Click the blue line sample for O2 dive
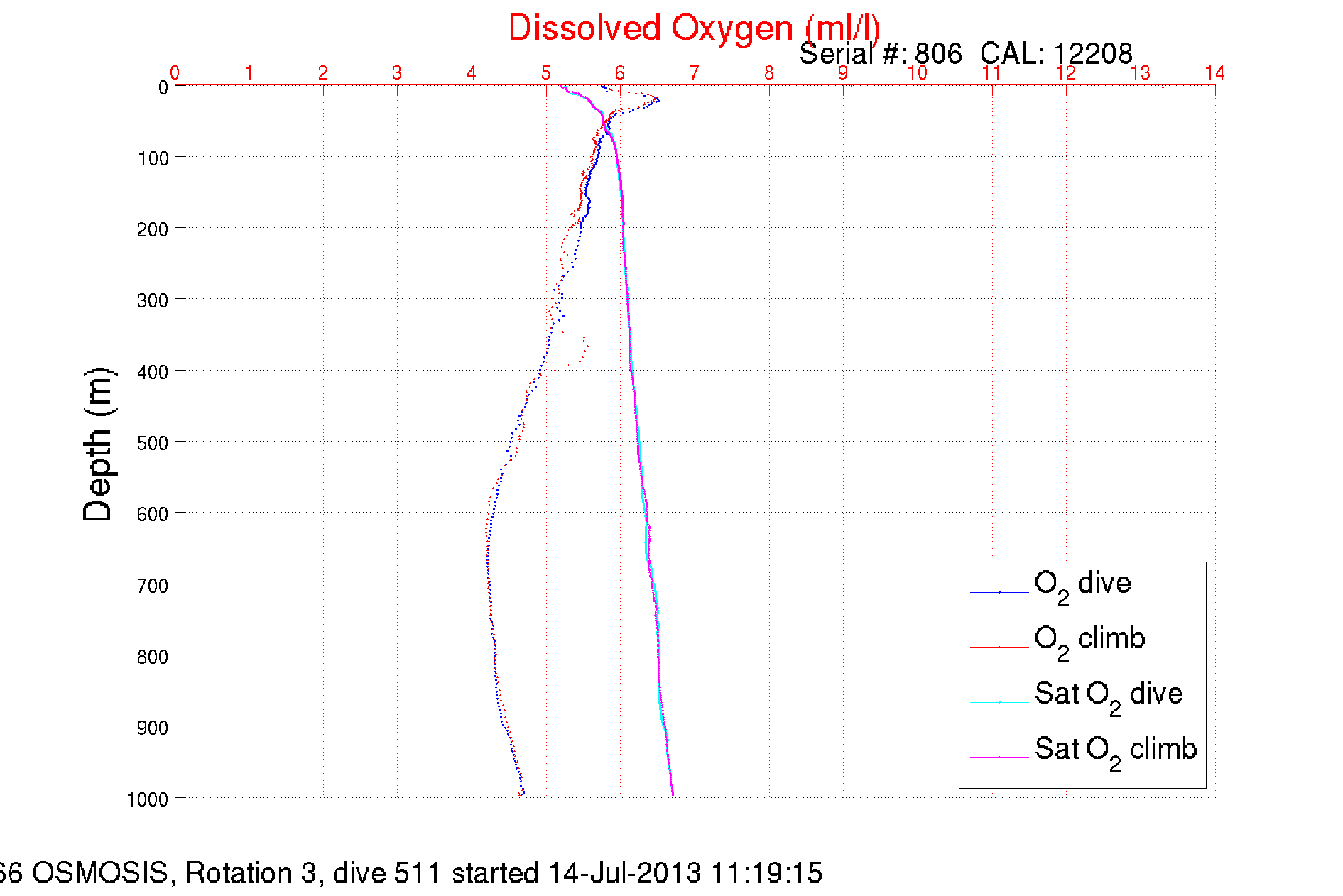The height and width of the screenshot is (896, 1343). tap(999, 591)
